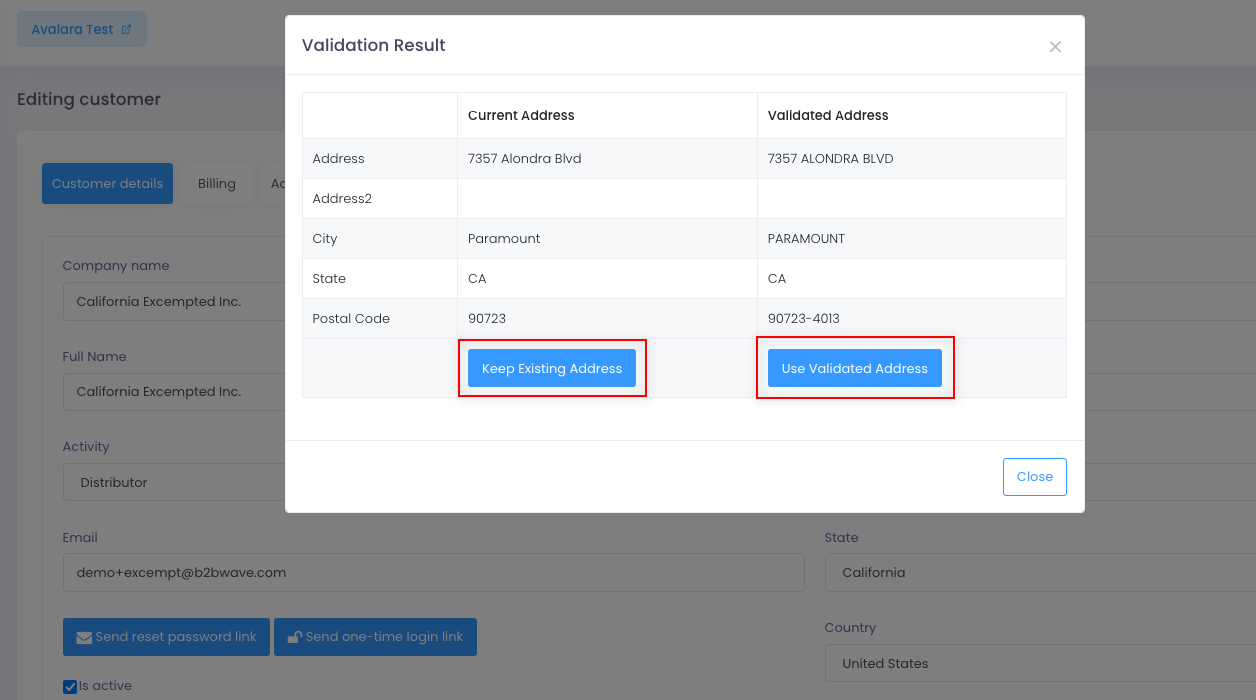Dismiss the Validation Result dialog with the X
Viewport: 1256px width, 700px height.
[x=1055, y=47]
